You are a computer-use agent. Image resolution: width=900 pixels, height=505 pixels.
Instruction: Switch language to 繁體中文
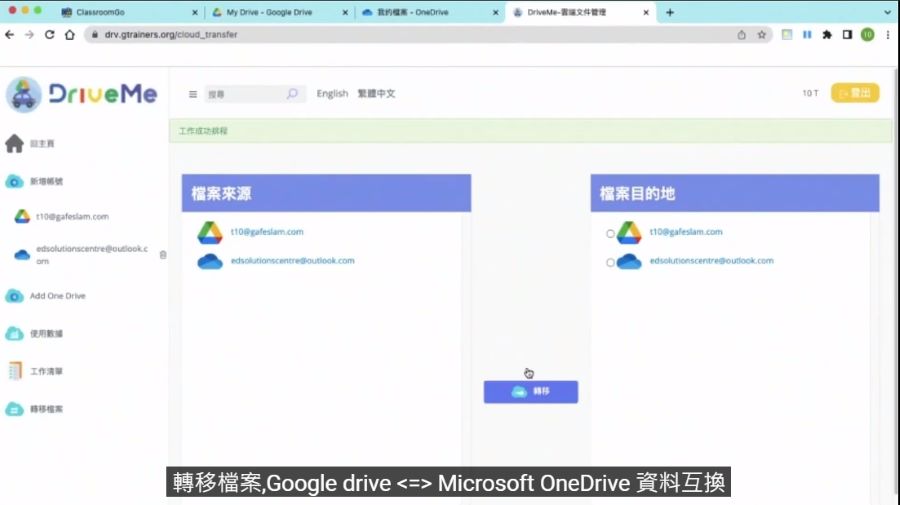[377, 94]
